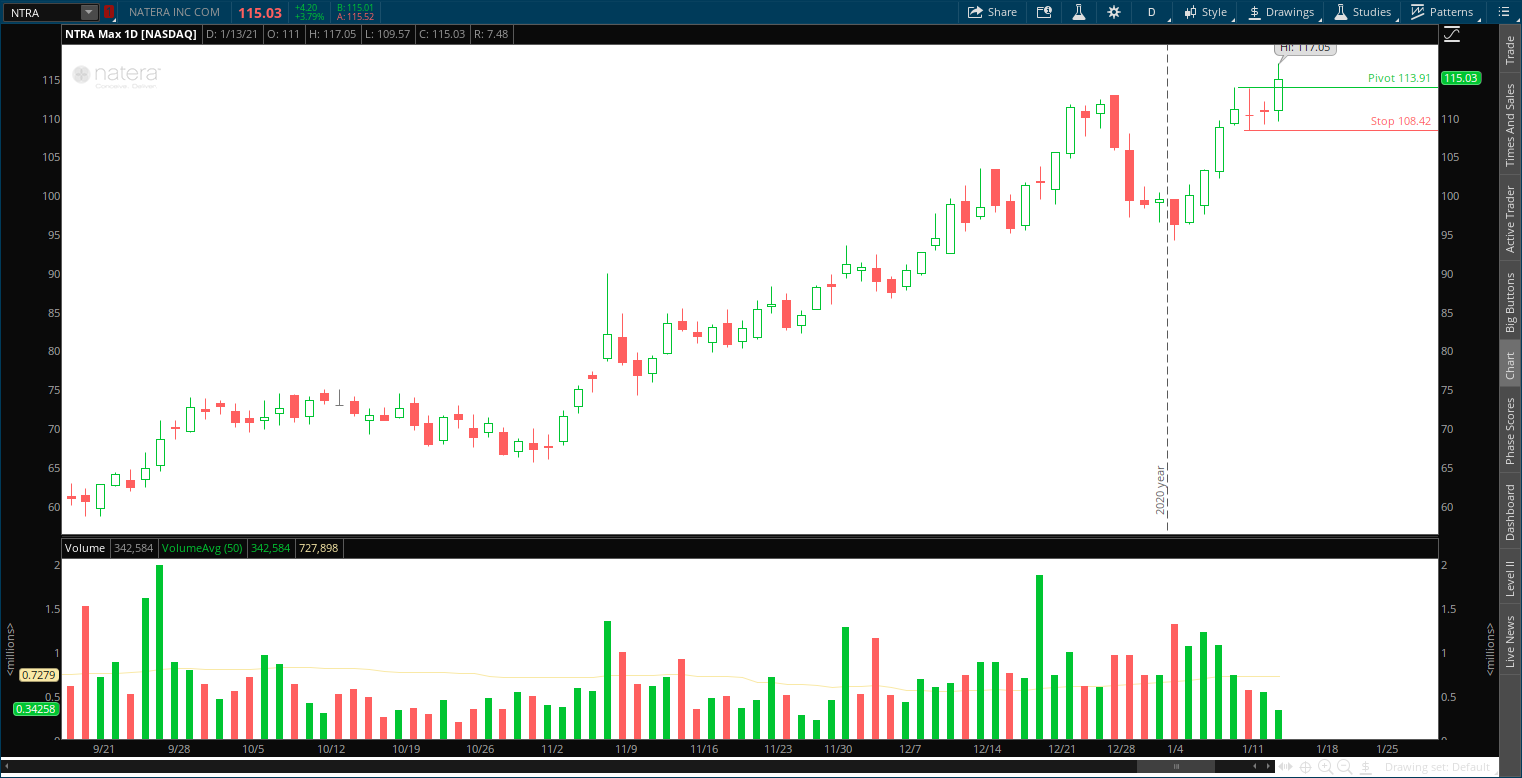Image resolution: width=1522 pixels, height=778 pixels.
Task: Open the Phase Scores side tab
Action: pyautogui.click(x=1510, y=431)
